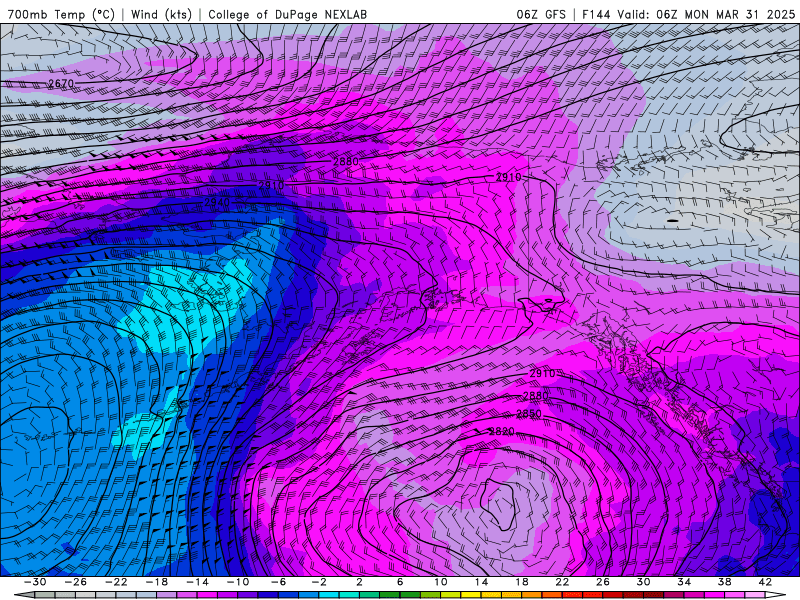Click the 14 color scale label
The image size is (800, 600).
point(481,582)
